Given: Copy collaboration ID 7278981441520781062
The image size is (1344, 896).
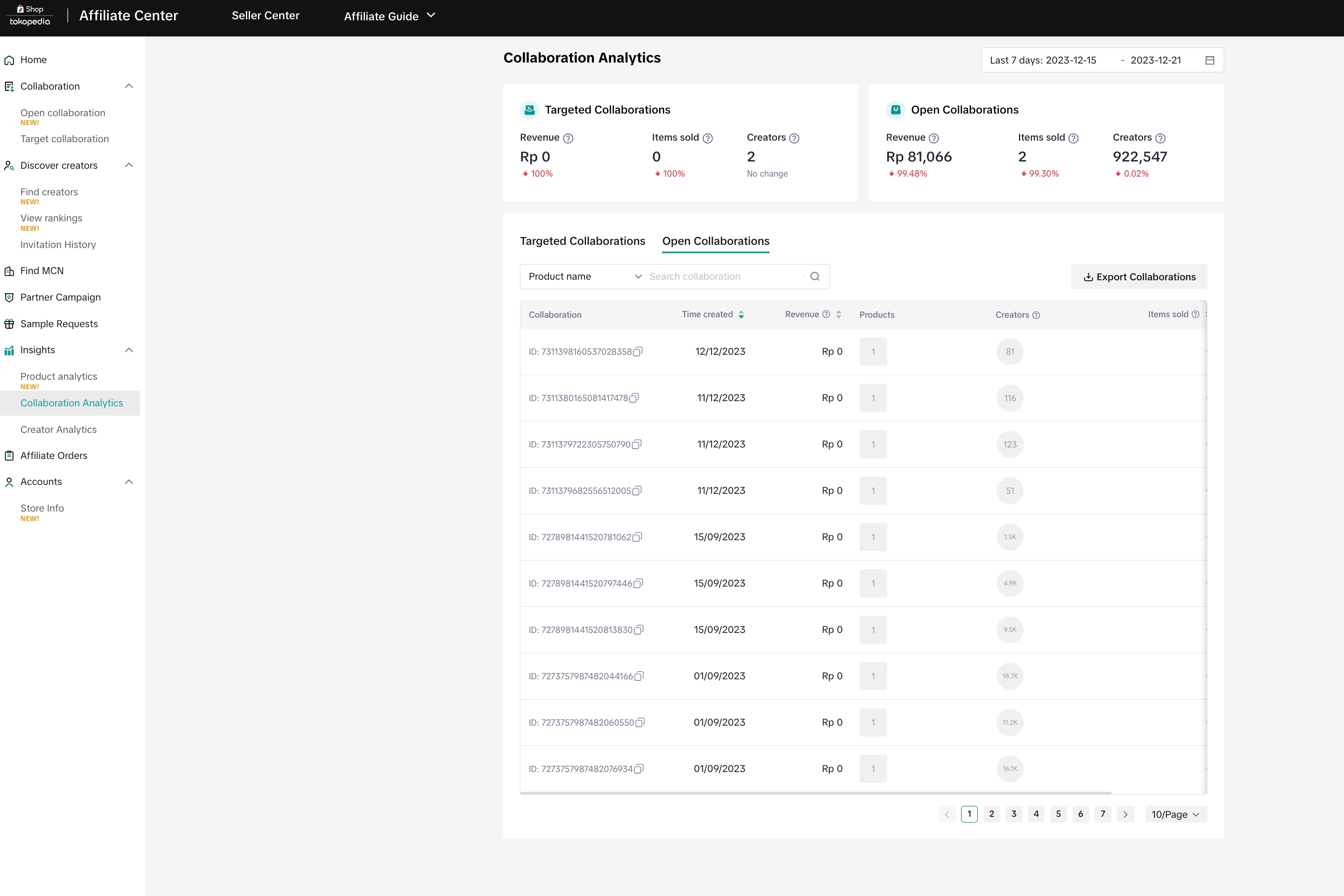Looking at the screenshot, I should point(637,537).
